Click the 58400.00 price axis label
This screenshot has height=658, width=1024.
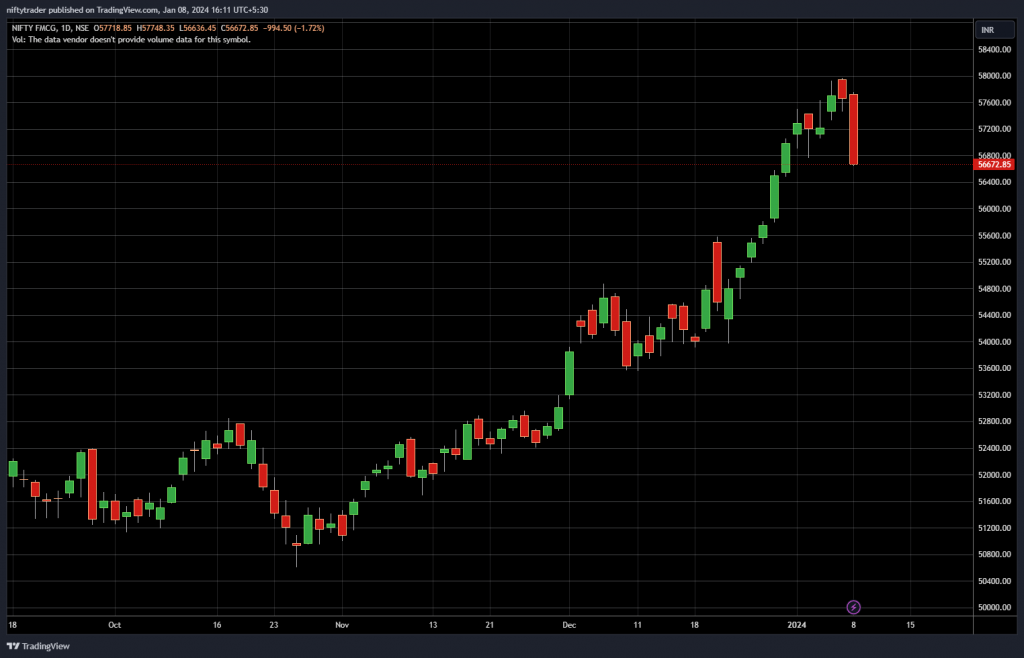[995, 50]
